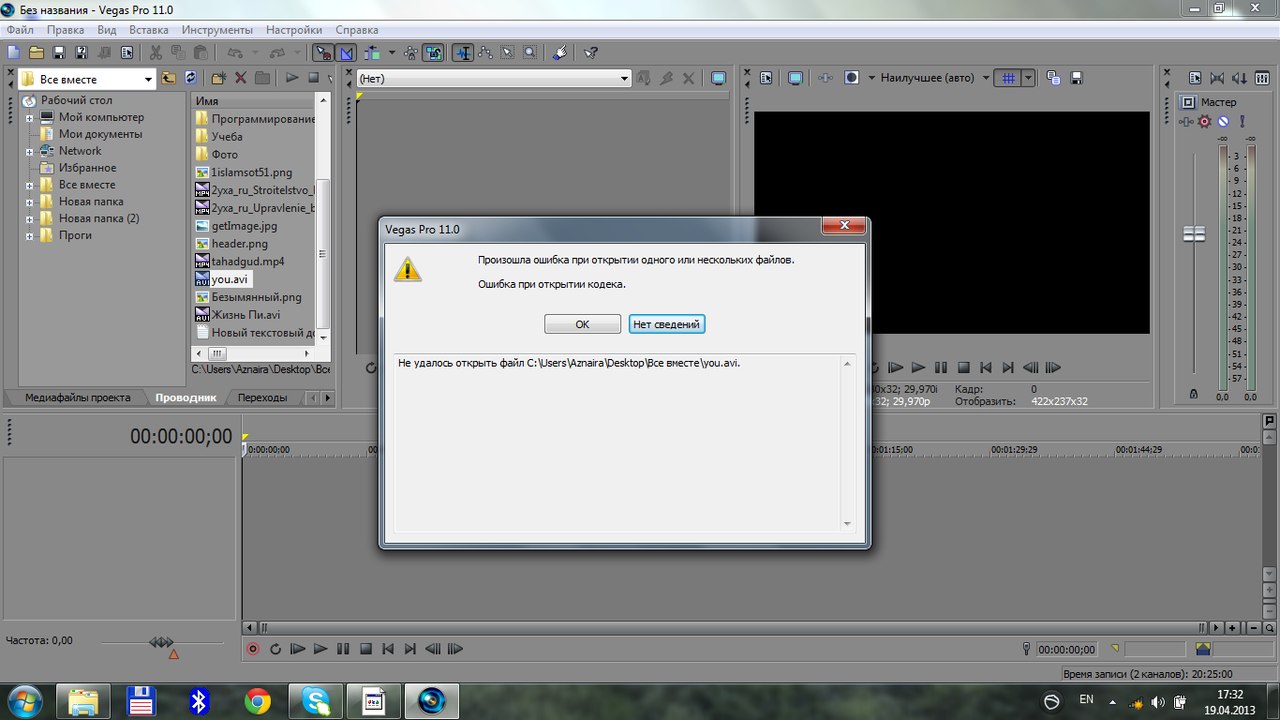
Task: Click the master volume fader handle
Action: coord(1194,234)
